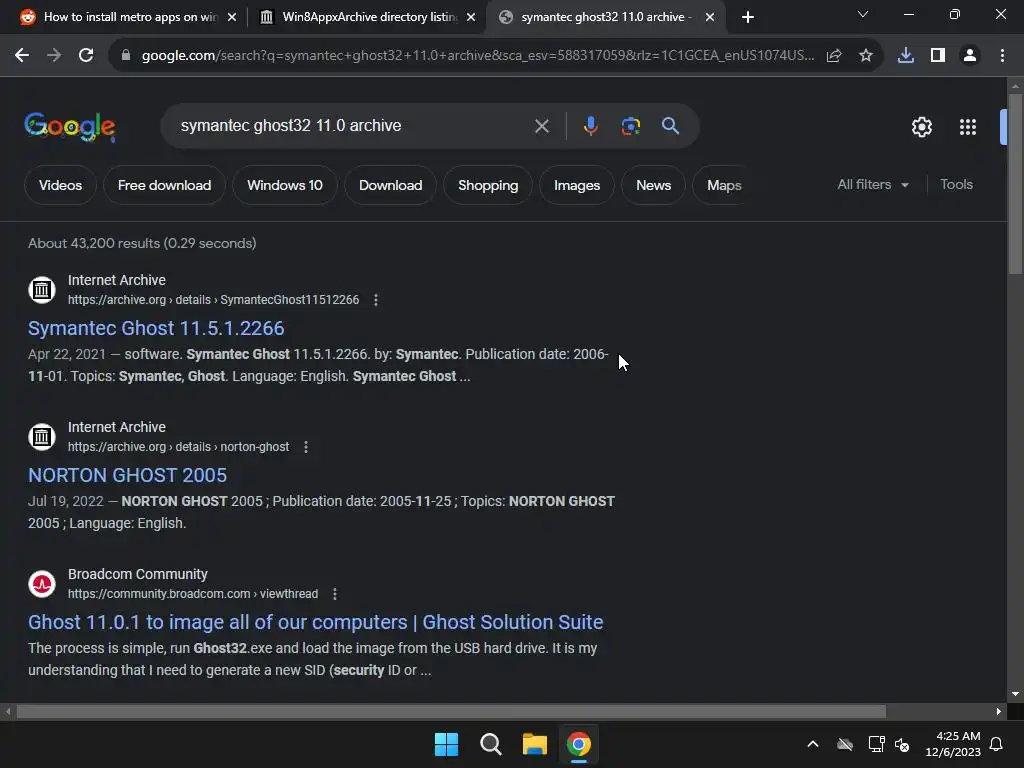The height and width of the screenshot is (768, 1024).
Task: Switch to News results
Action: coord(654,185)
